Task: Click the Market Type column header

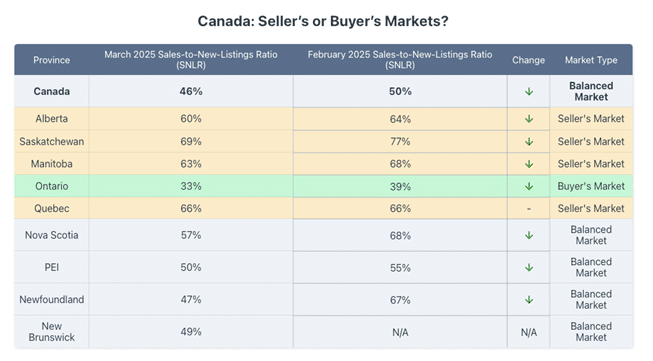Action: (x=591, y=60)
